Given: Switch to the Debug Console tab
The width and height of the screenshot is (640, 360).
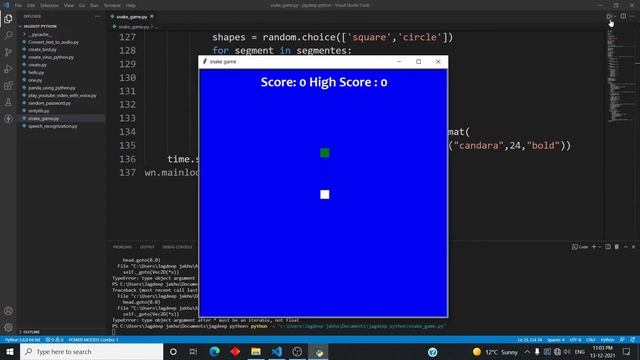Looking at the screenshot, I should coord(177,247).
